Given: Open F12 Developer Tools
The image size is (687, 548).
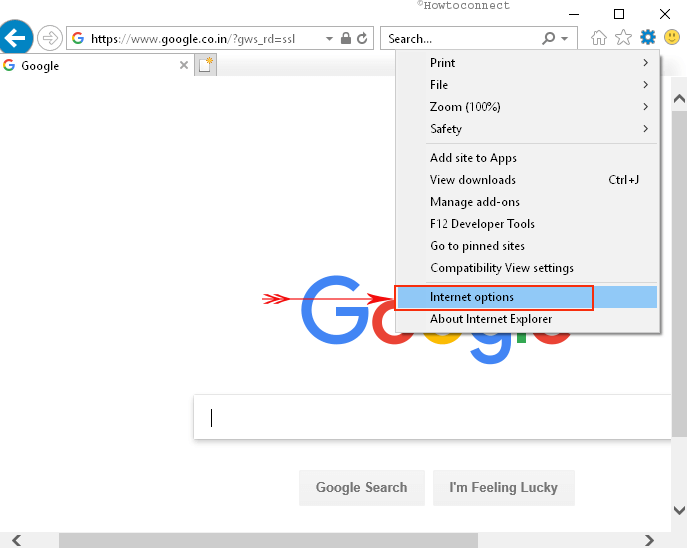Looking at the screenshot, I should coord(528,224).
